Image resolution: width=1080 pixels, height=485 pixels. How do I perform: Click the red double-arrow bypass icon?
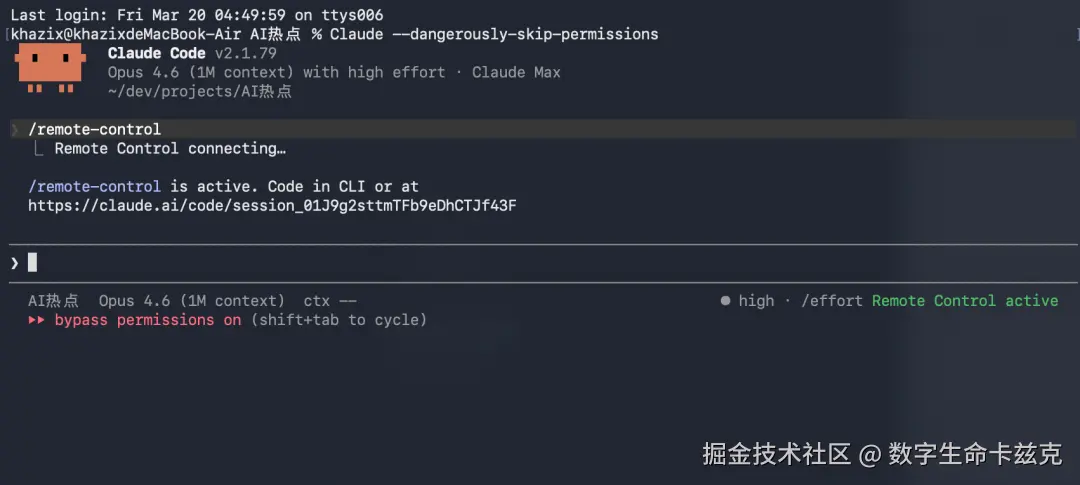(x=36, y=320)
